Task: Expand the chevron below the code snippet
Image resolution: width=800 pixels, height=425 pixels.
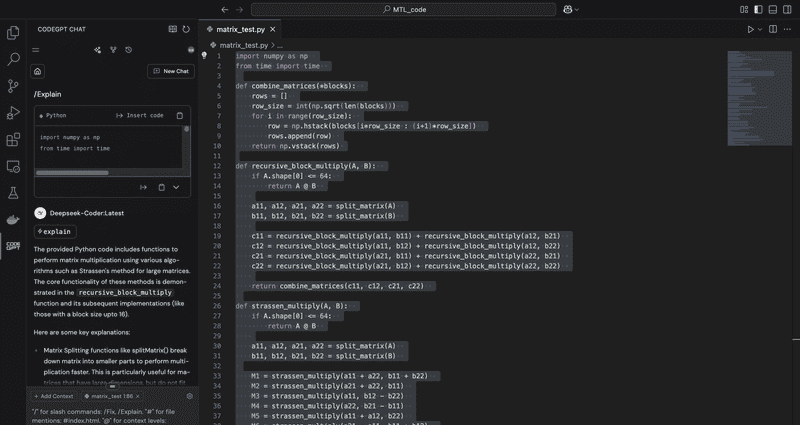Action: point(177,187)
